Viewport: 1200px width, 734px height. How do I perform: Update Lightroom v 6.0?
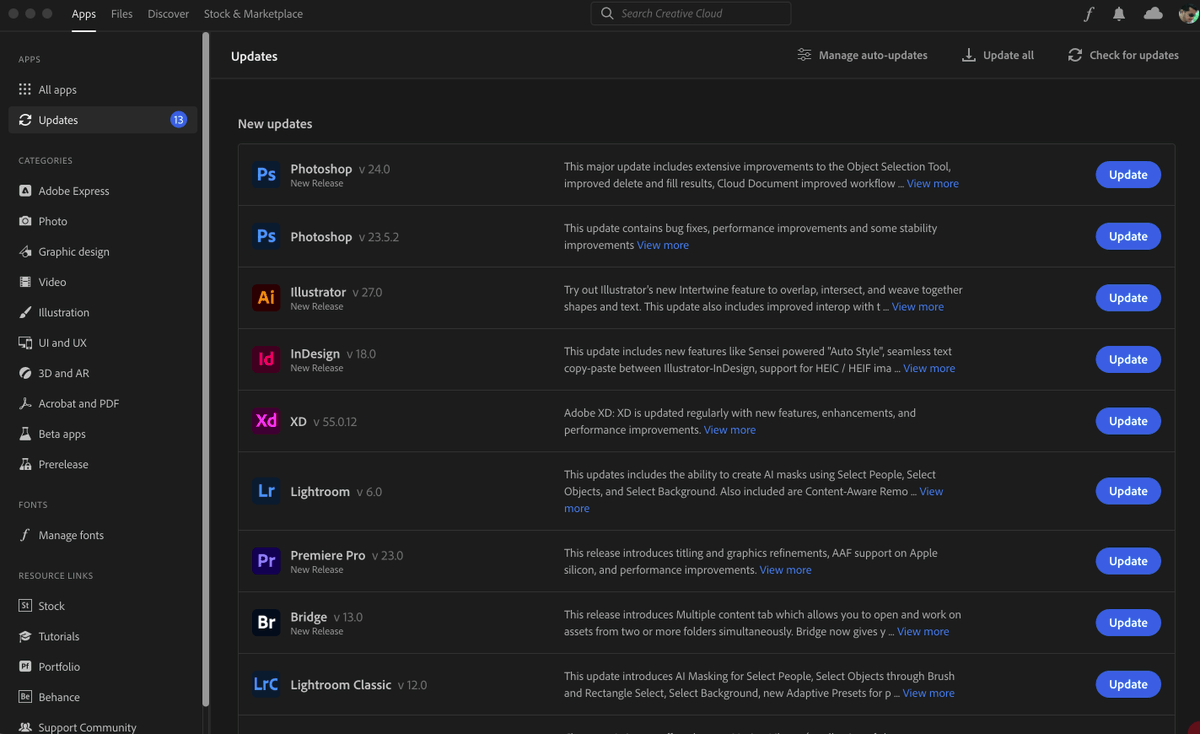click(1128, 491)
